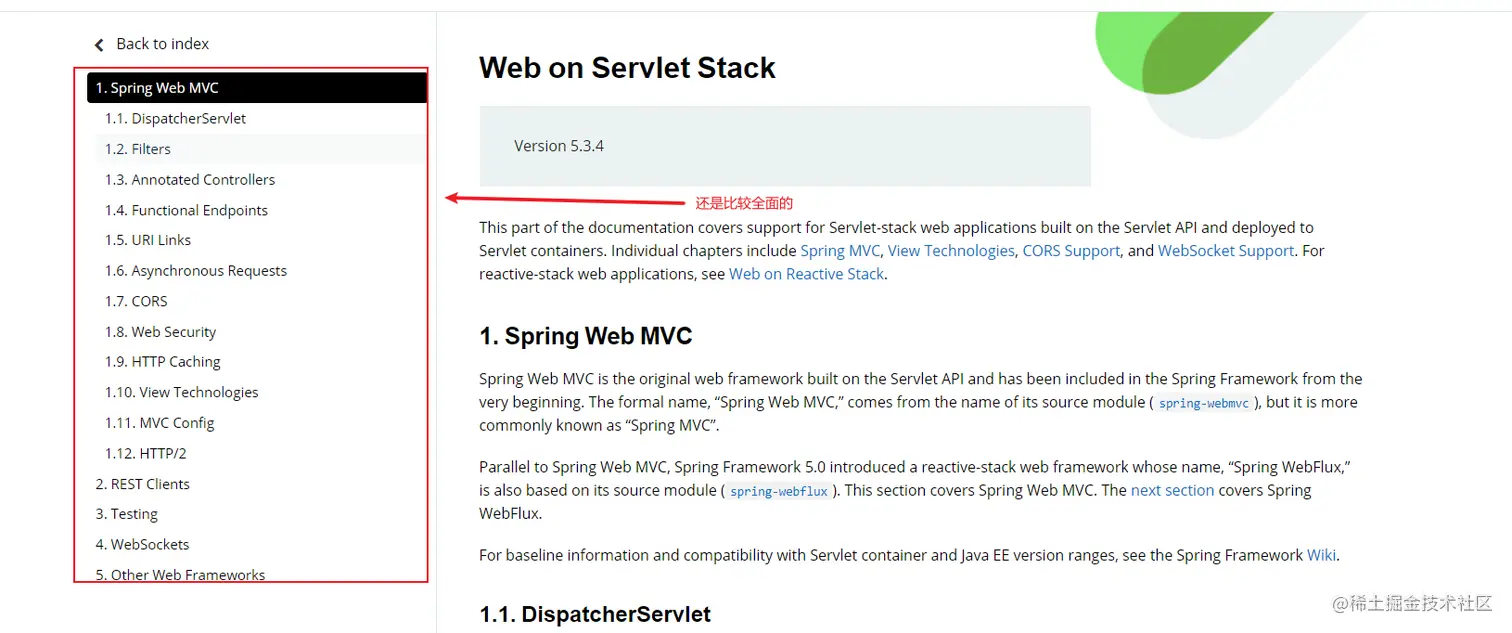This screenshot has height=633, width=1512.
Task: Select 1.4. Functional Endpoints in navigation
Action: tap(186, 210)
